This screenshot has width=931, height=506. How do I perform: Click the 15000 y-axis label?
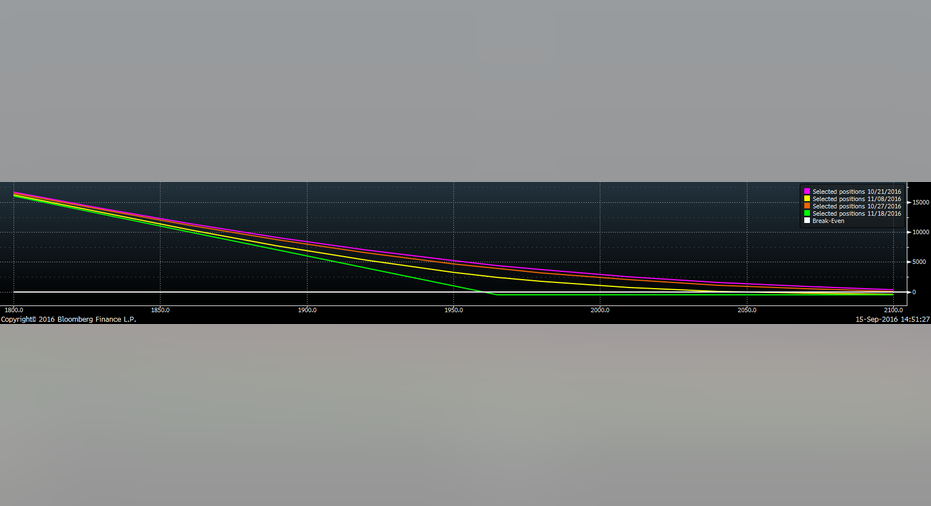[x=921, y=202]
